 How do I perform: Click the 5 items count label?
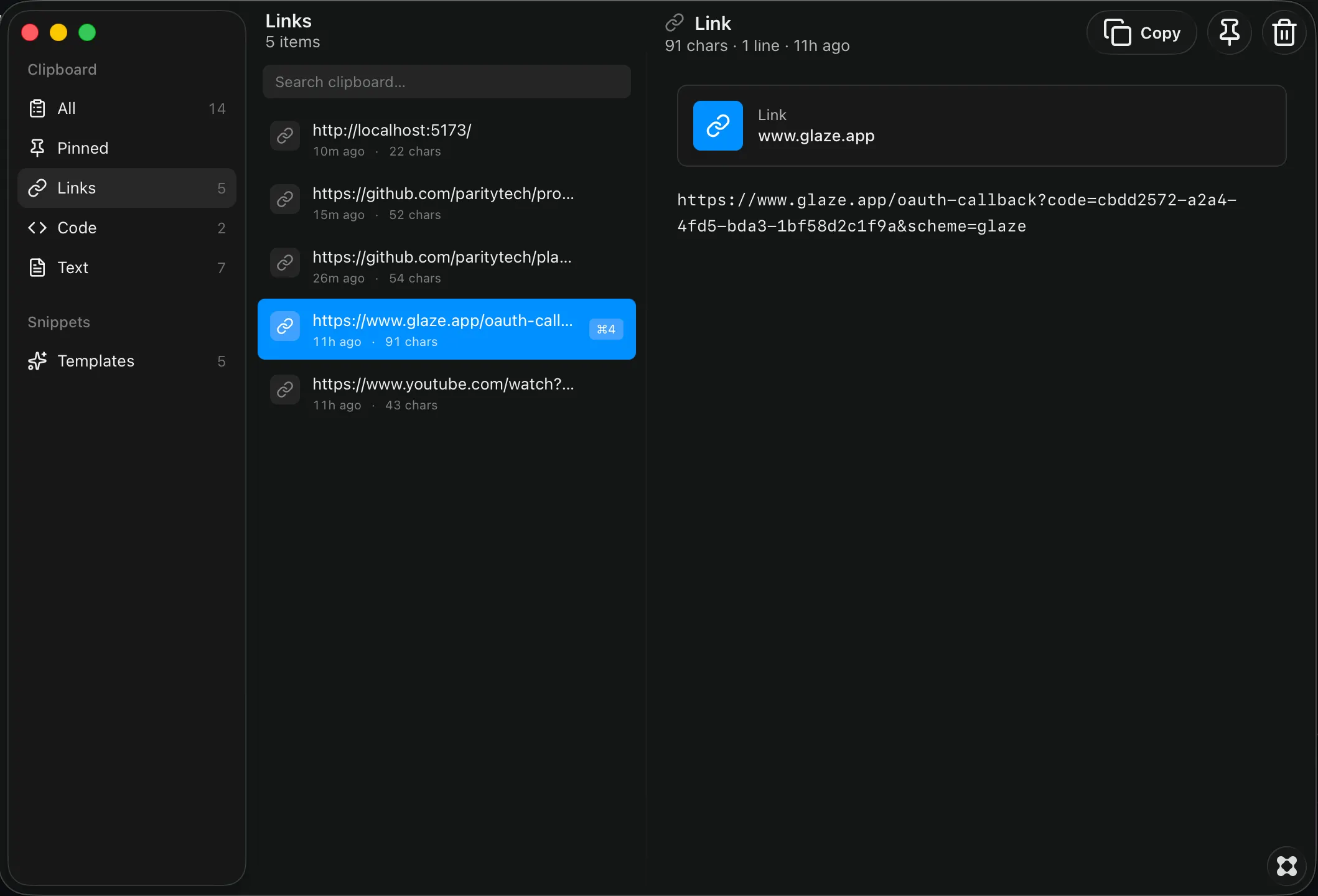pyautogui.click(x=292, y=42)
